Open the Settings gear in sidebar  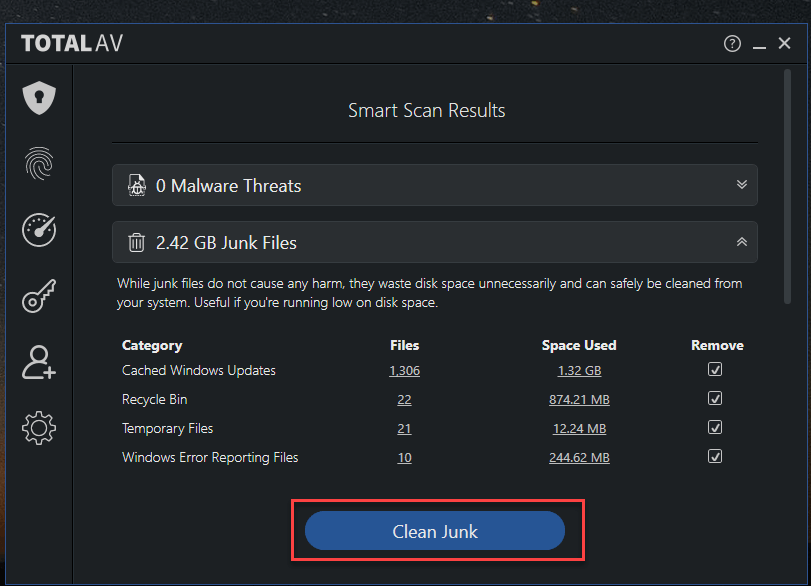[x=39, y=428]
